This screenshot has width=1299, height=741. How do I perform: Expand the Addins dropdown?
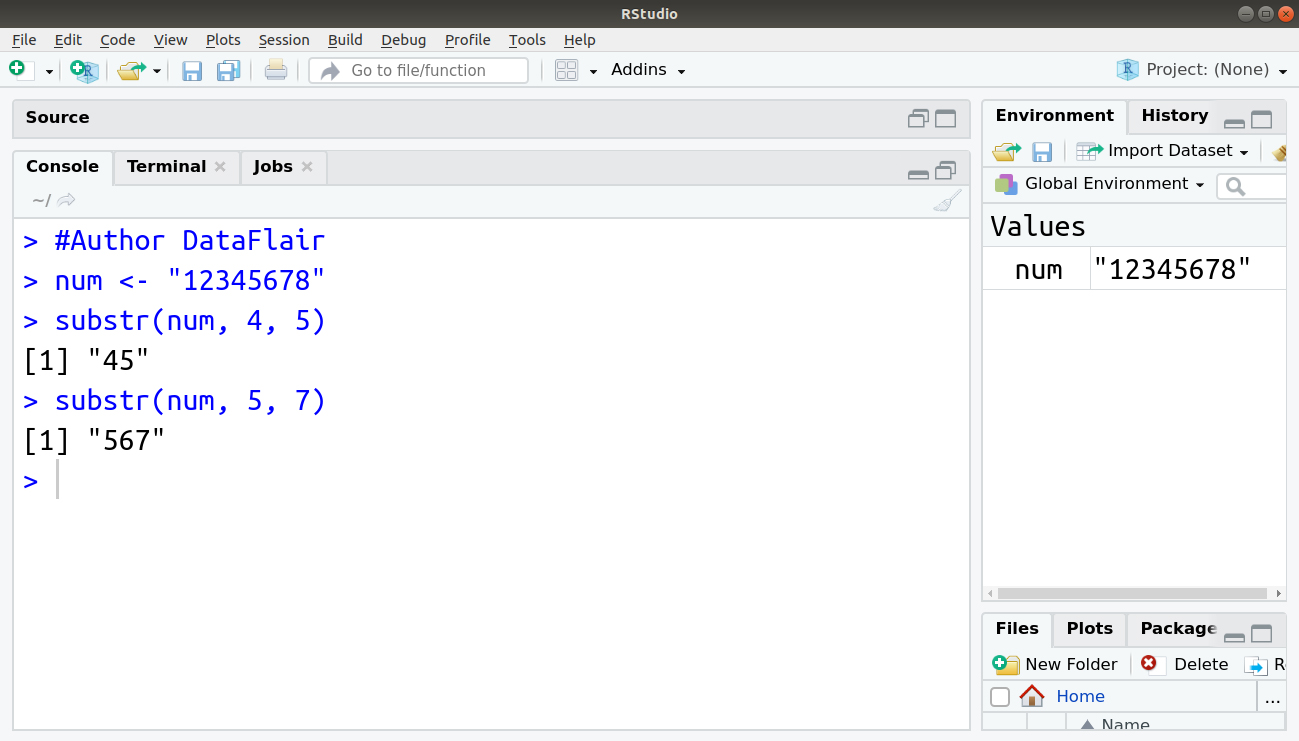point(648,70)
